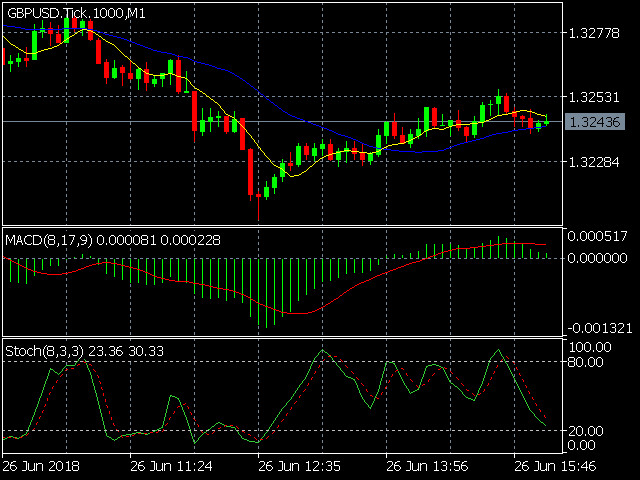The image size is (640, 480).
Task: Select the 1.32778 price axis label
Action: (594, 33)
